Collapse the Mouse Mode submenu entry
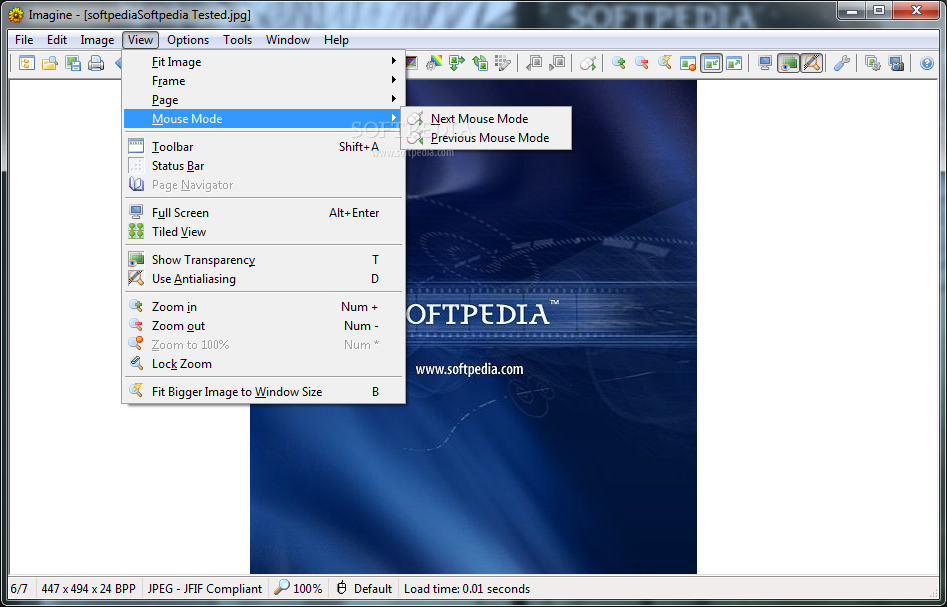947x607 pixels. 264,118
